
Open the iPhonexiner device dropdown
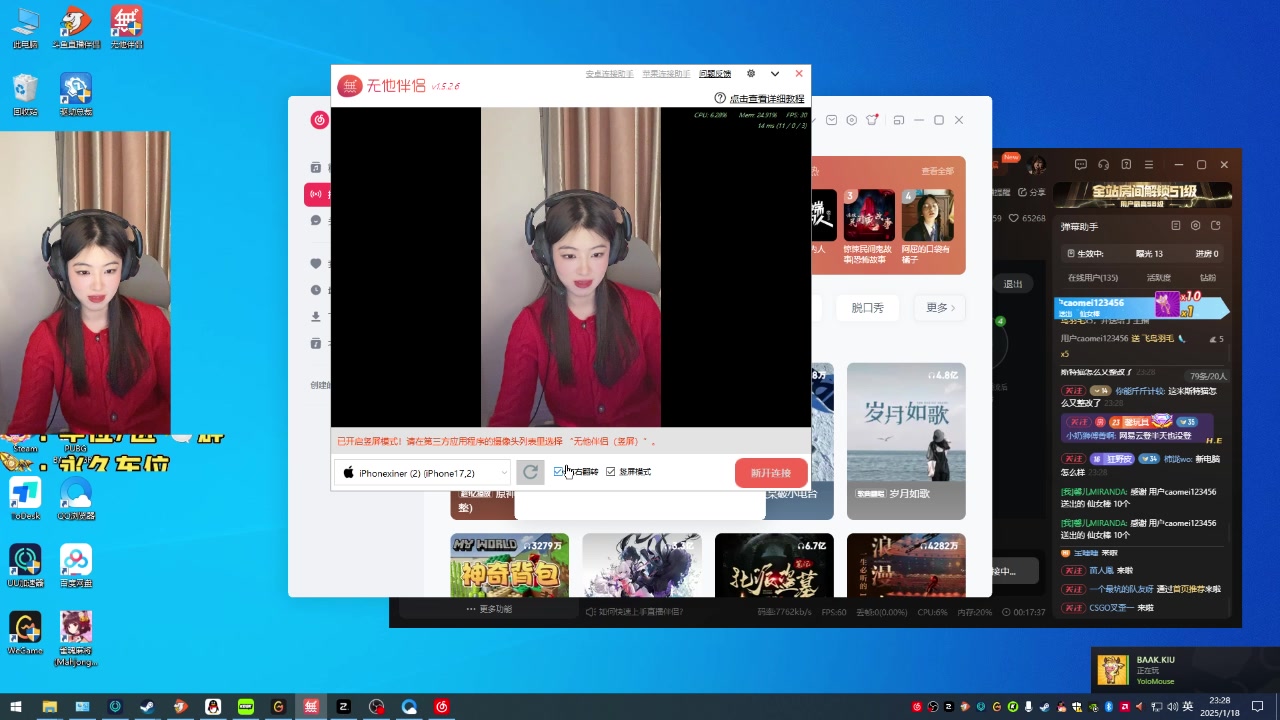(x=423, y=473)
